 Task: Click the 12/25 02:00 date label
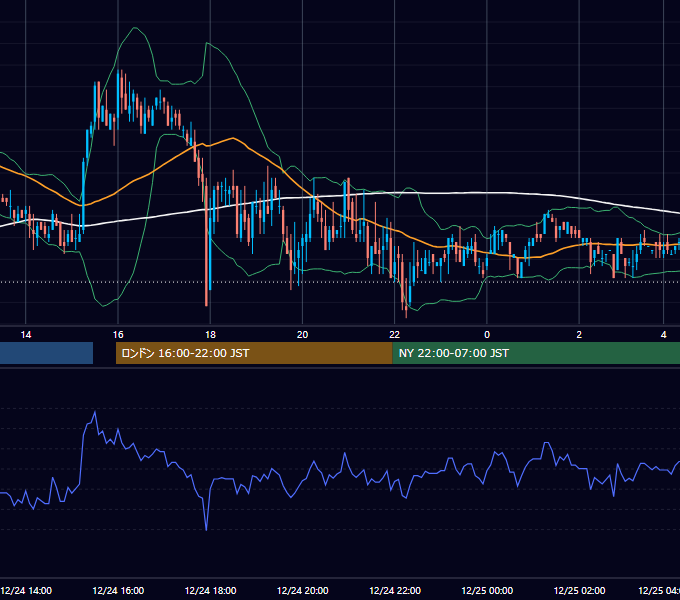point(579,590)
